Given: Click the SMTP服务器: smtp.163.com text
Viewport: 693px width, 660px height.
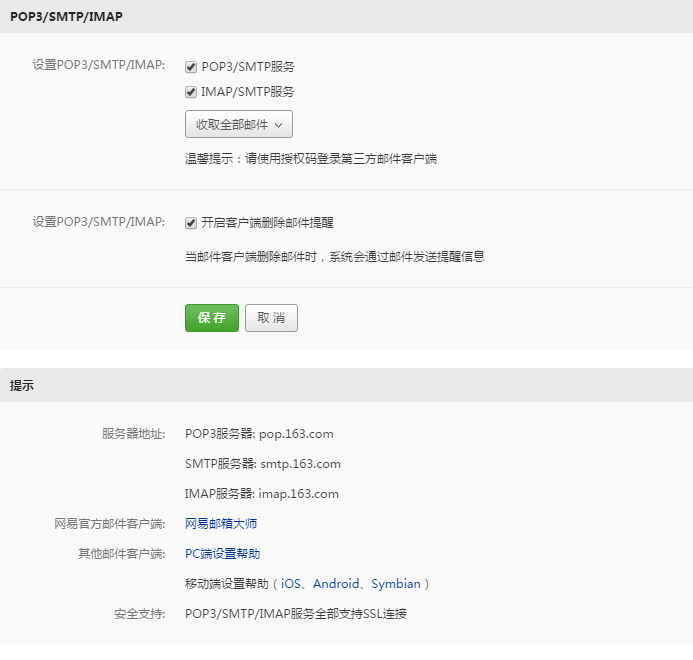Looking at the screenshot, I should pyautogui.click(x=263, y=464).
